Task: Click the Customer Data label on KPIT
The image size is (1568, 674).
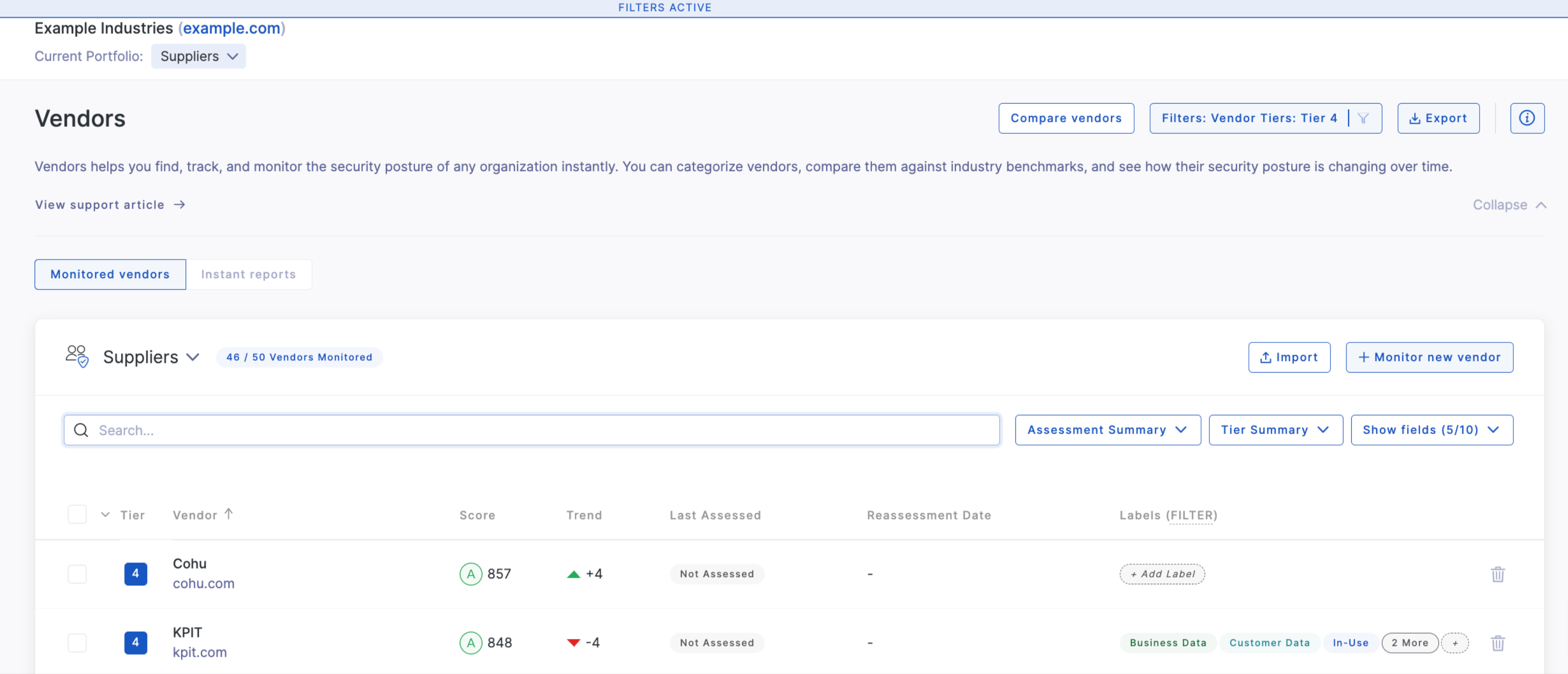Action: 1269,643
